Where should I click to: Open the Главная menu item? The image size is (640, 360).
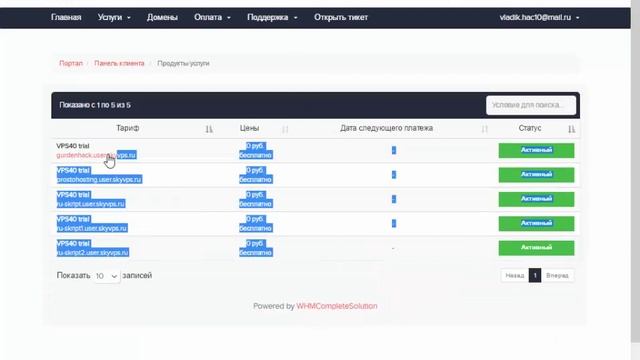[x=66, y=18]
